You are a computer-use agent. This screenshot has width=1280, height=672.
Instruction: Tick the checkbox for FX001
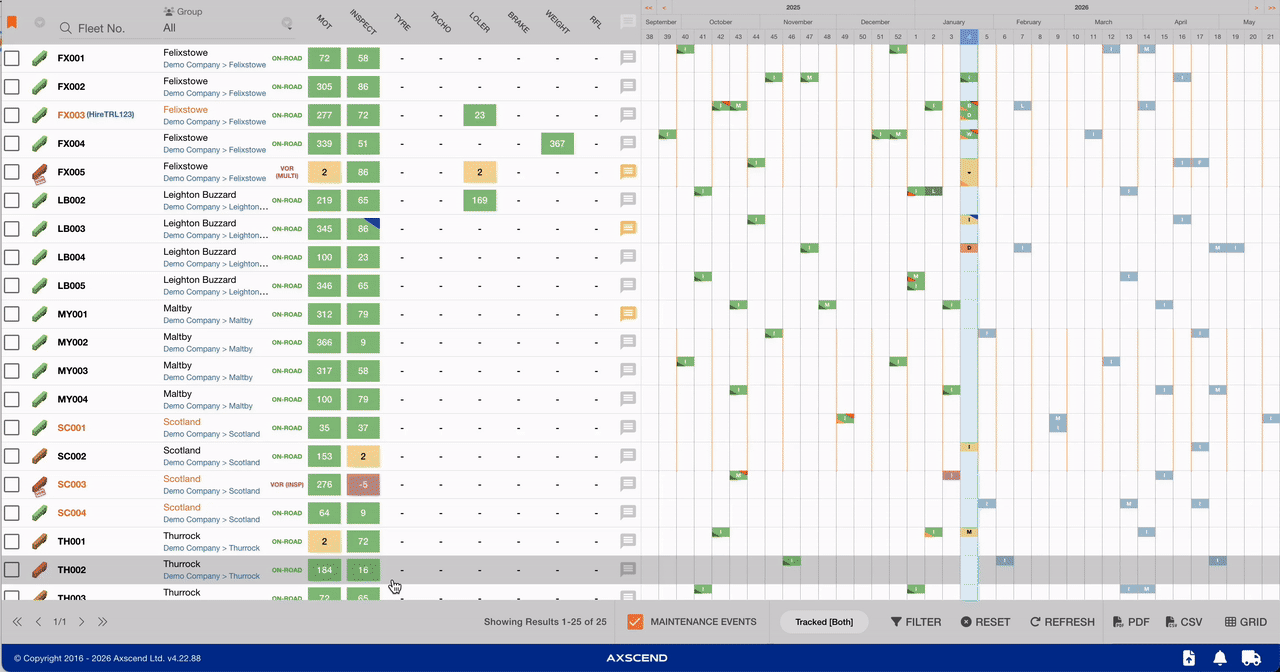pyautogui.click(x=12, y=58)
